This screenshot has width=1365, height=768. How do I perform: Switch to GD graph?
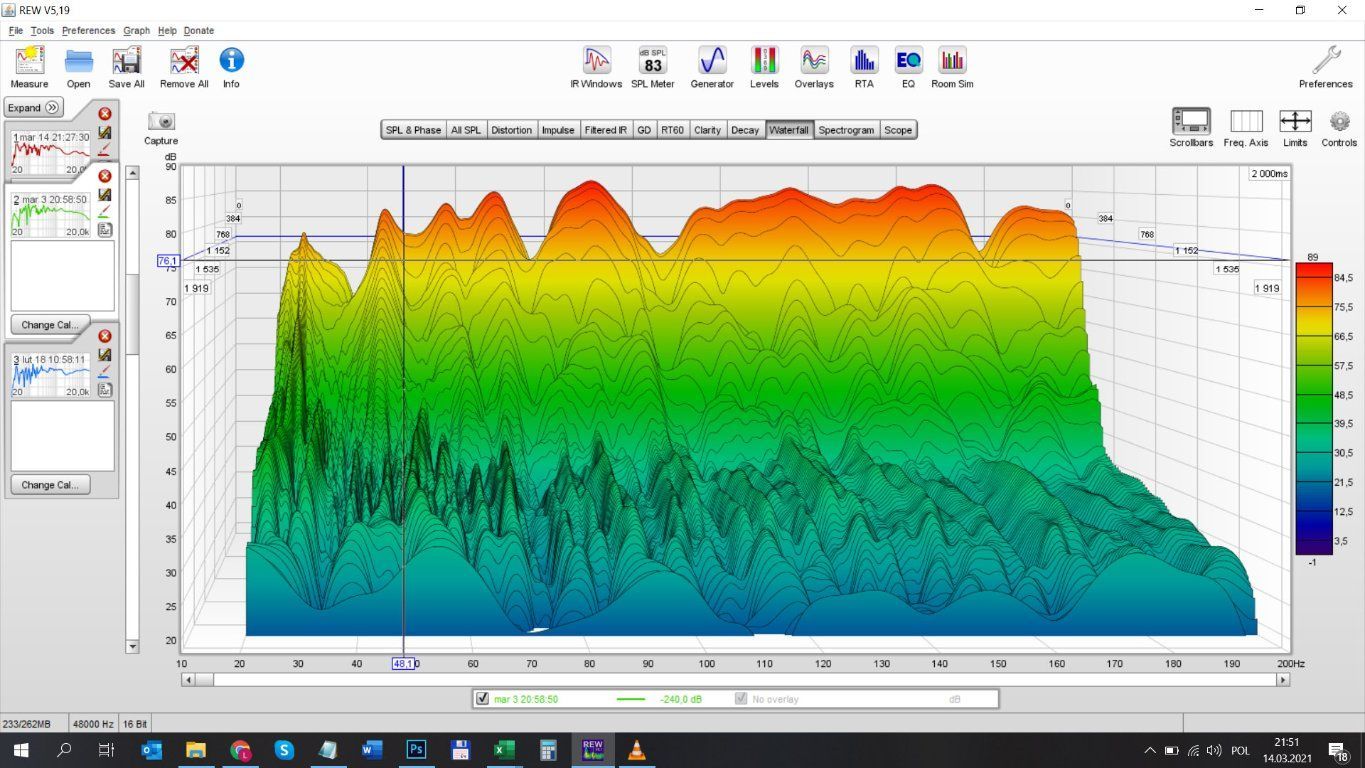click(644, 130)
